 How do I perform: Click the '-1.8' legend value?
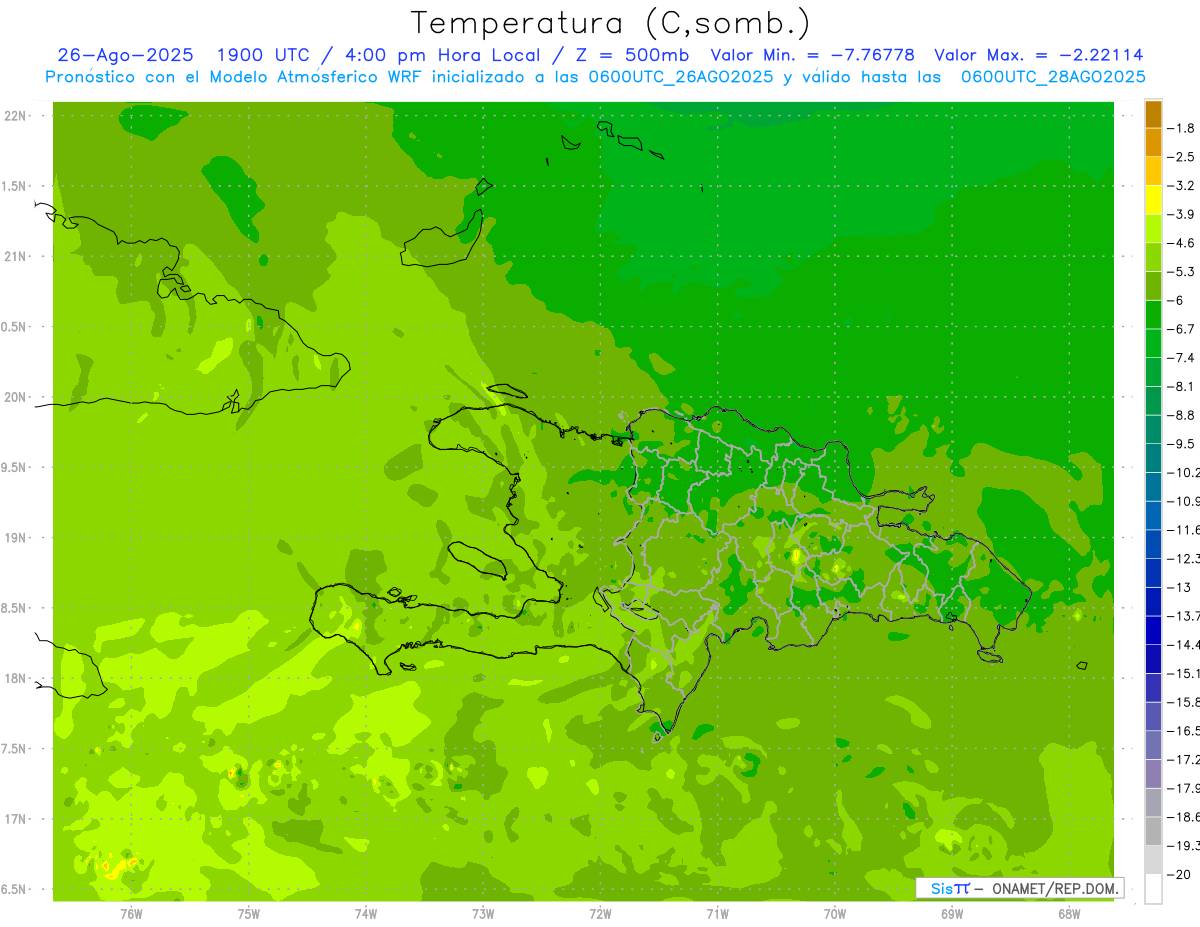[x=1182, y=128]
